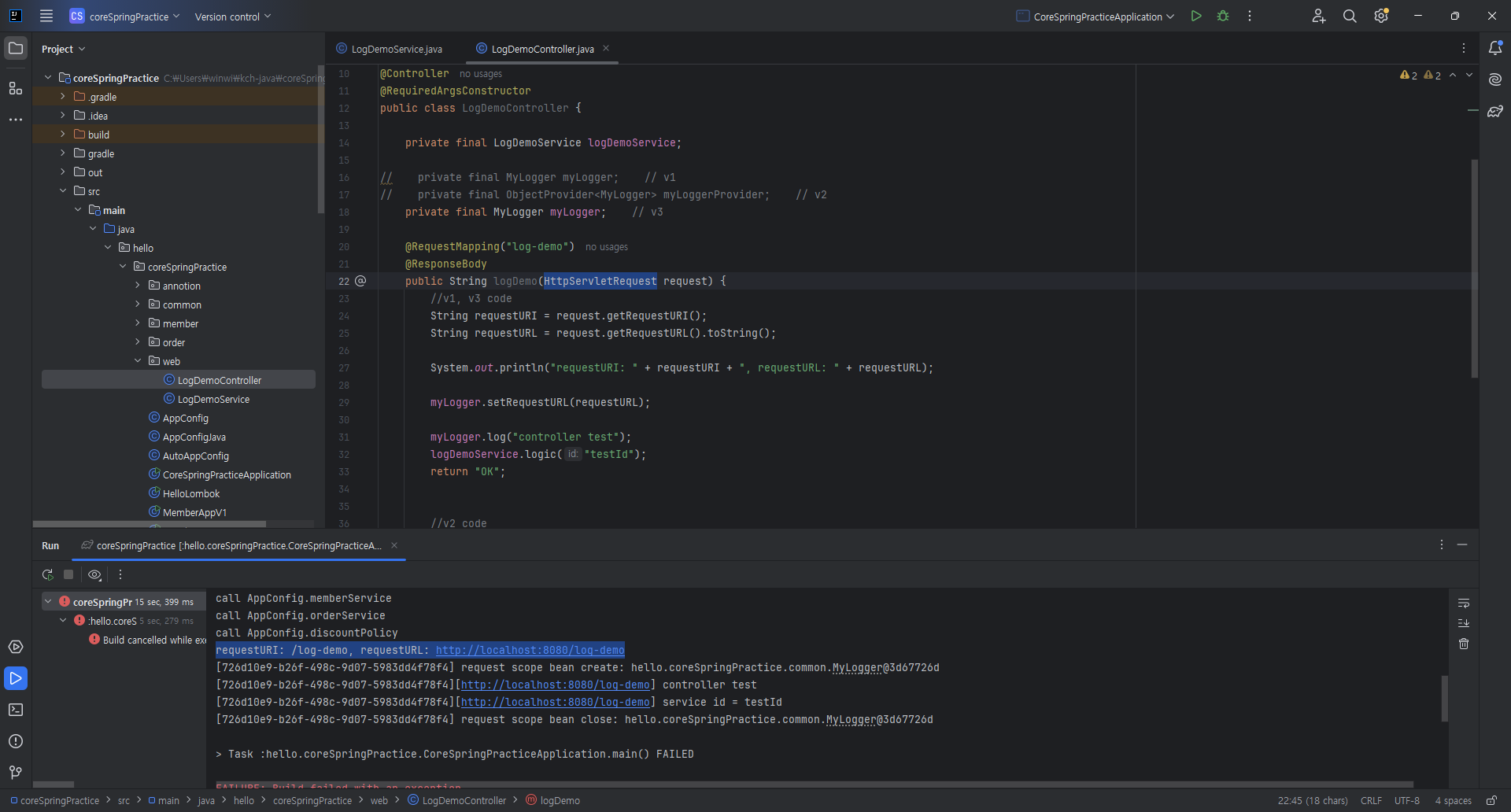The width and height of the screenshot is (1511, 812).
Task: Click the gutter mapping icon at line 22
Action: click(360, 281)
